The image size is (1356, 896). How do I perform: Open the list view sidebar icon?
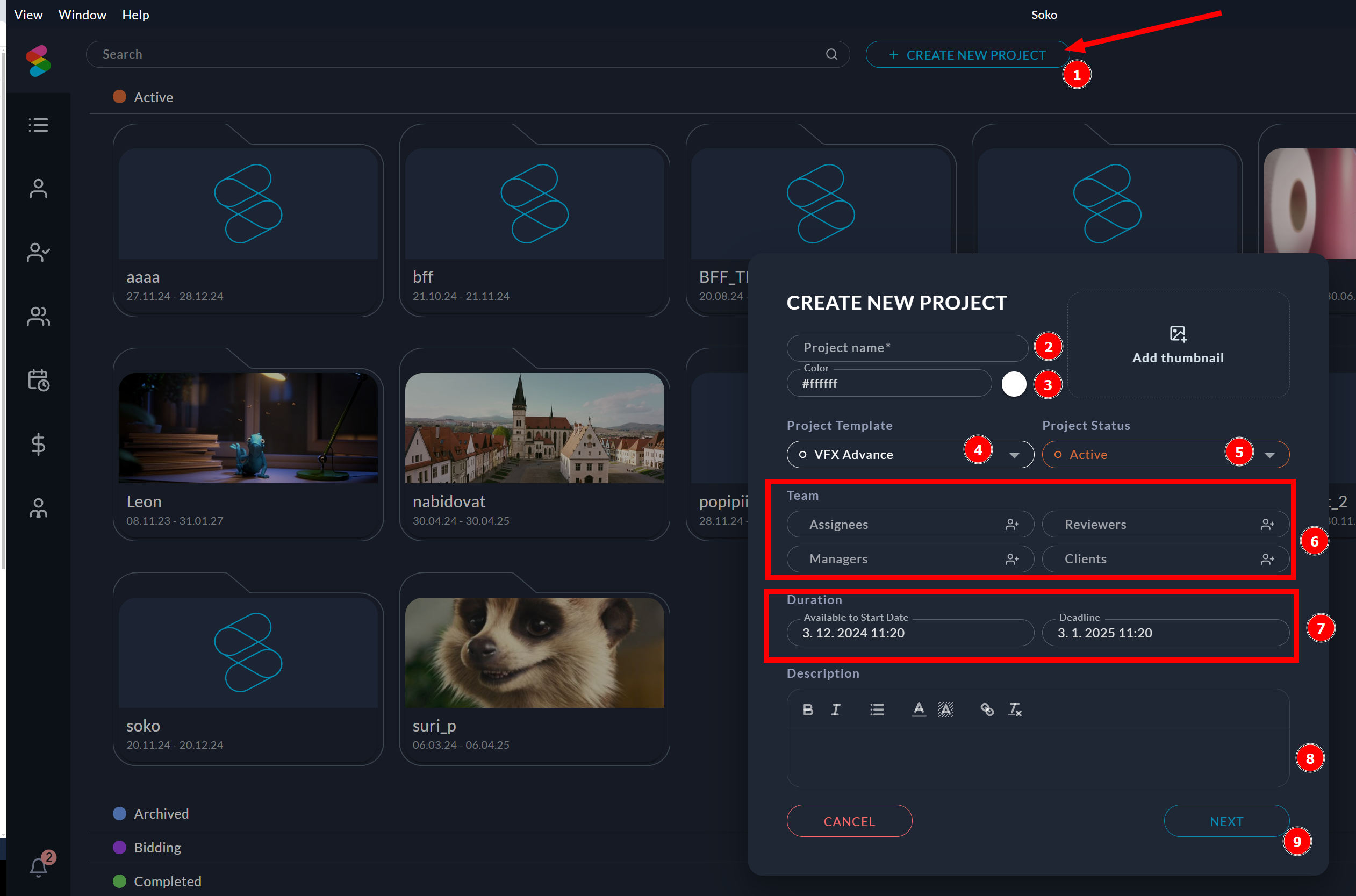[38, 125]
